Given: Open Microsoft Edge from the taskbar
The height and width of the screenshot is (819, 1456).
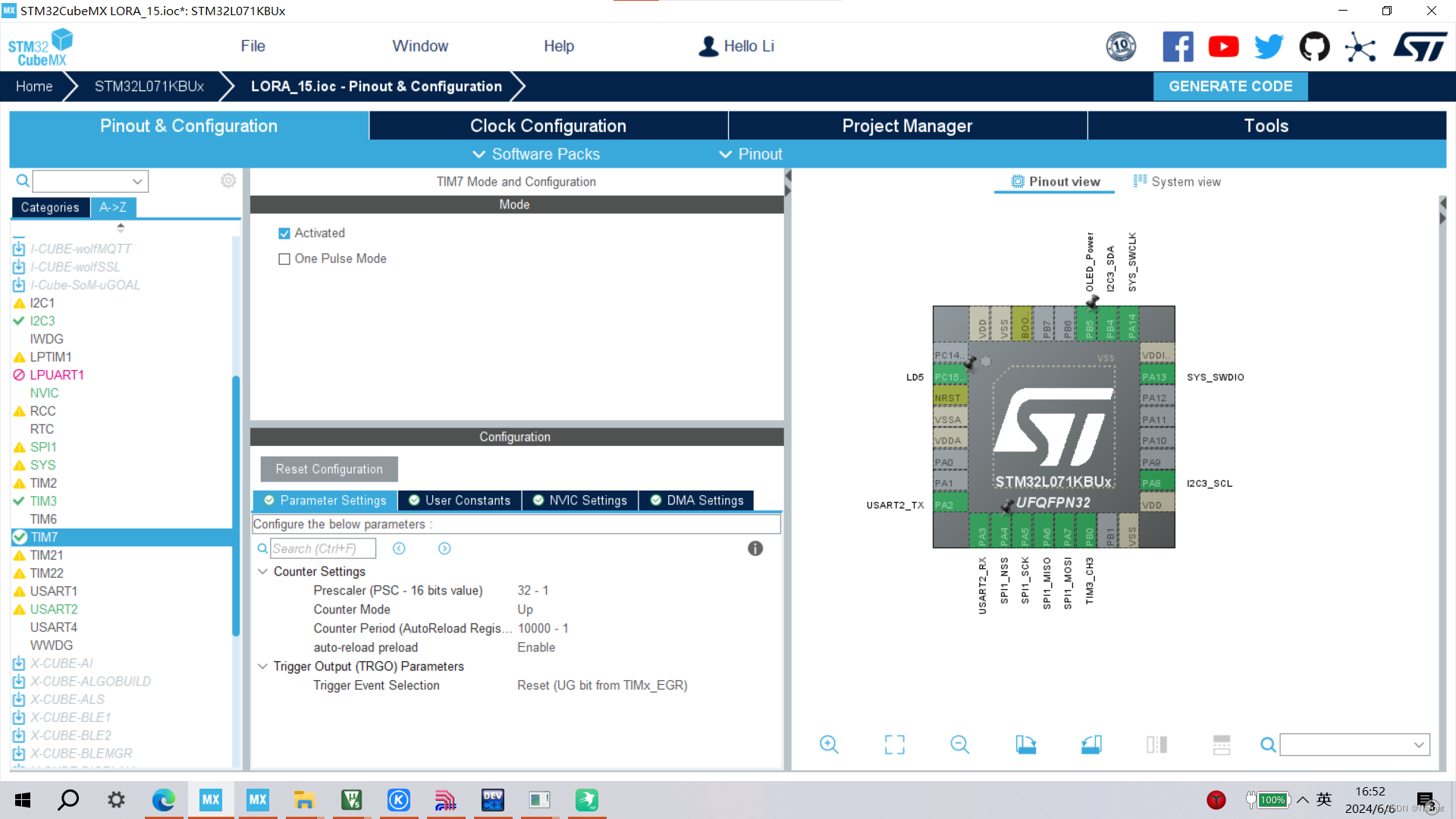Looking at the screenshot, I should click(x=164, y=800).
